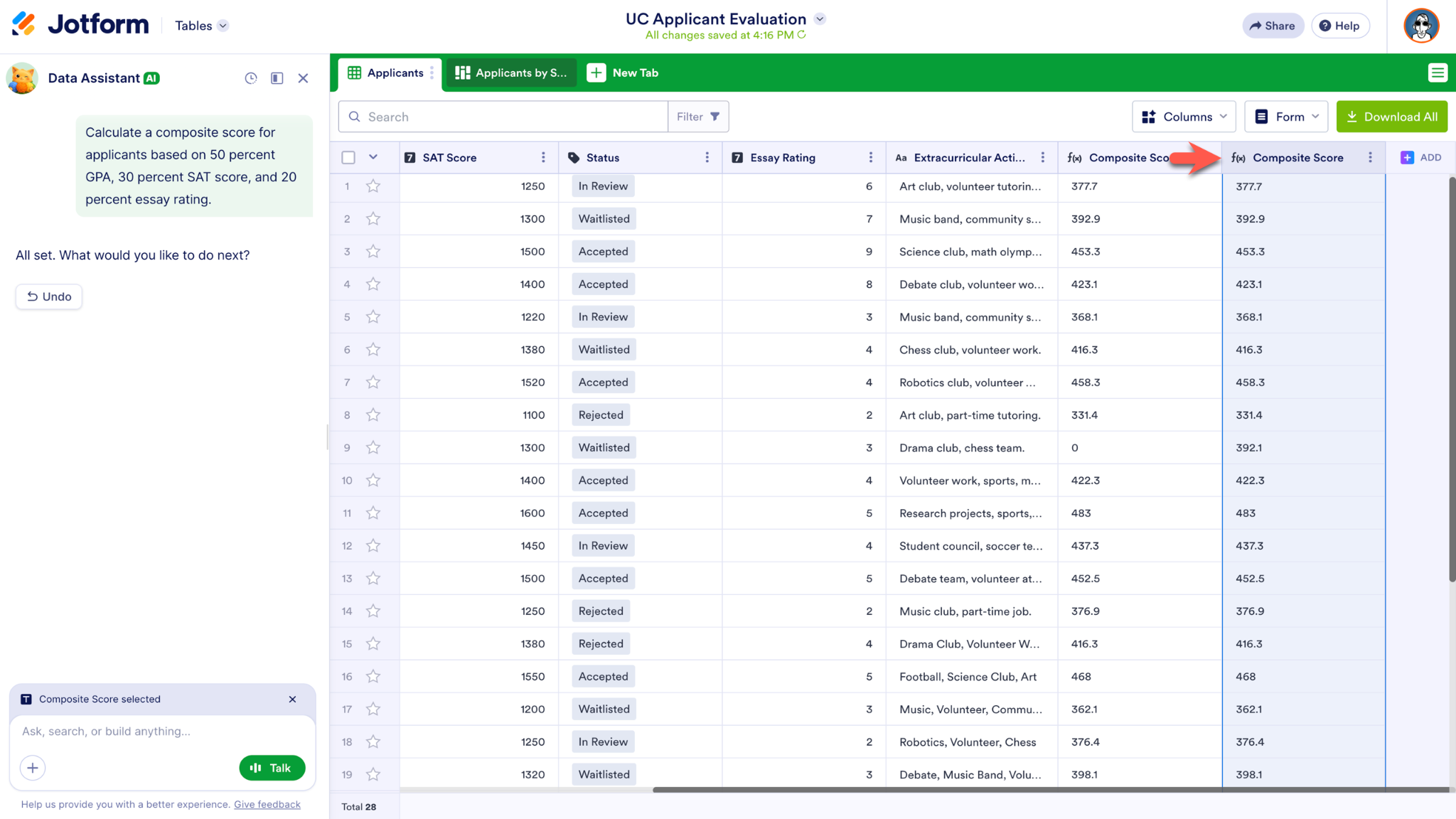Image resolution: width=1456 pixels, height=819 pixels.
Task: Click the Waitlisted status in row 2
Action: pos(604,219)
